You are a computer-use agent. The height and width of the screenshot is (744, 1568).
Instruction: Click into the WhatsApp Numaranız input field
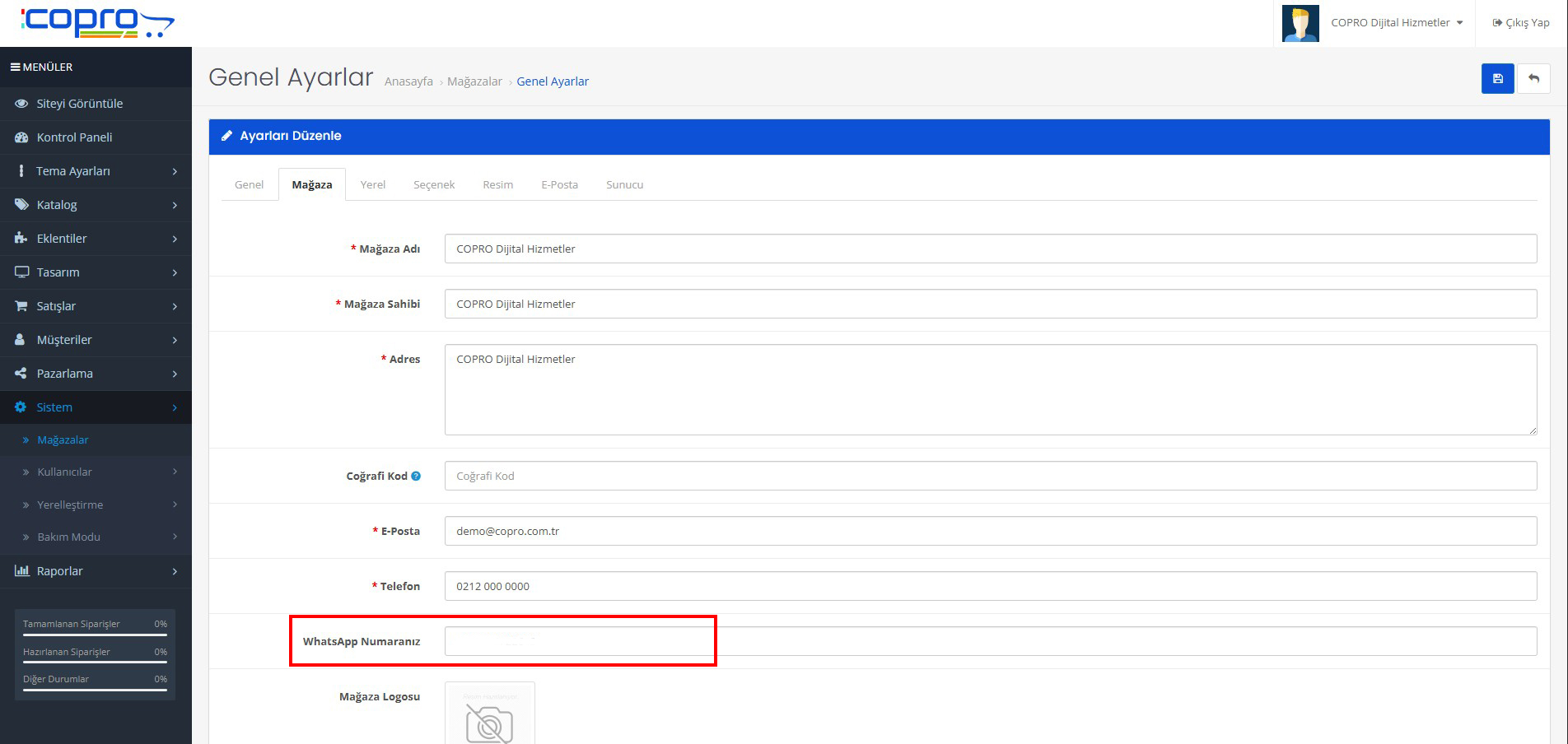(x=990, y=642)
